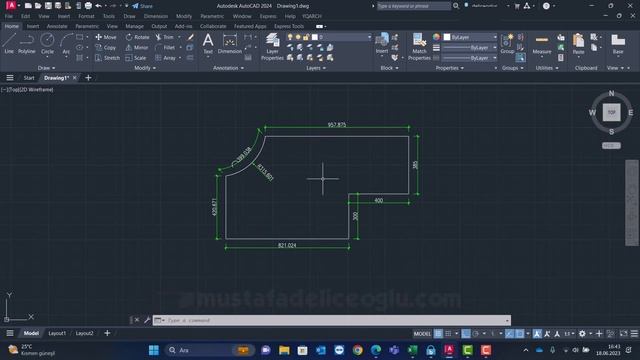Viewport: 640px width, 360px height.
Task: Toggle layer on/off lightbulb icon
Action: (290, 37)
